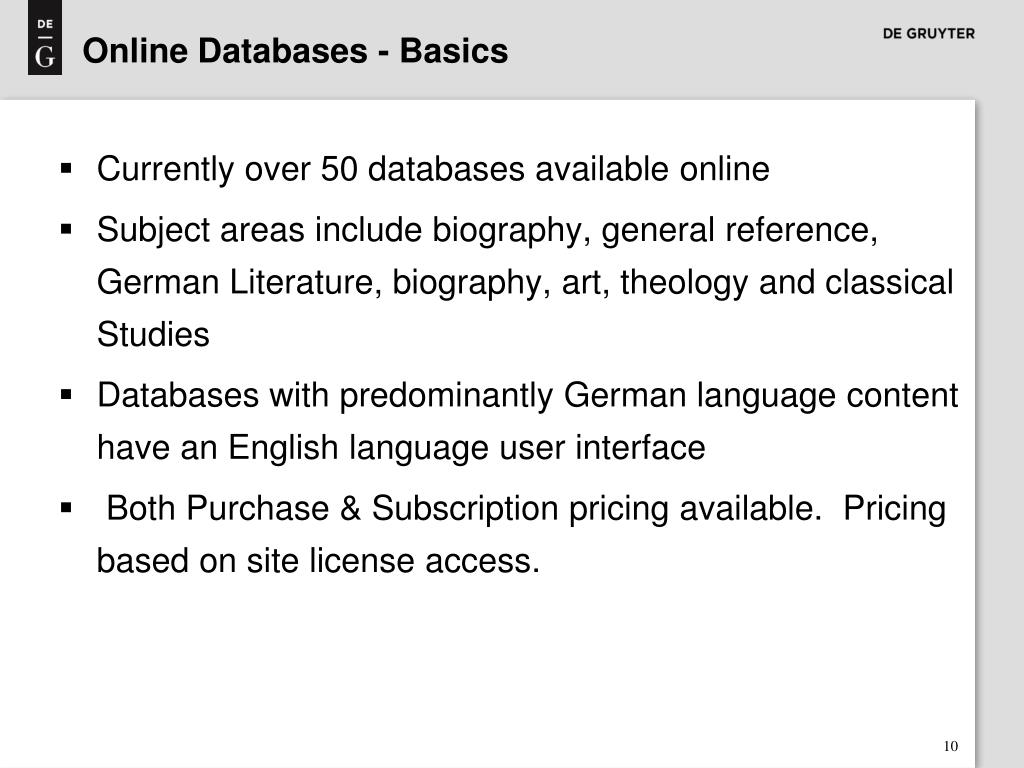Click the words general reference

(739, 231)
